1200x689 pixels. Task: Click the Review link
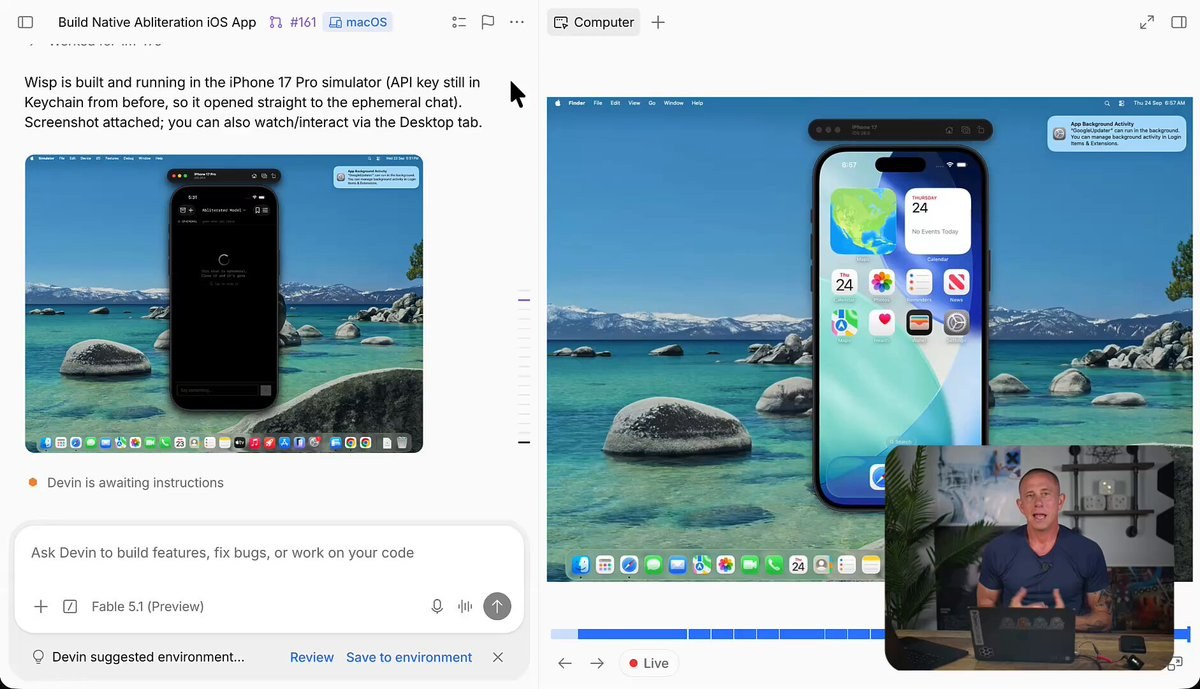pyautogui.click(x=312, y=657)
